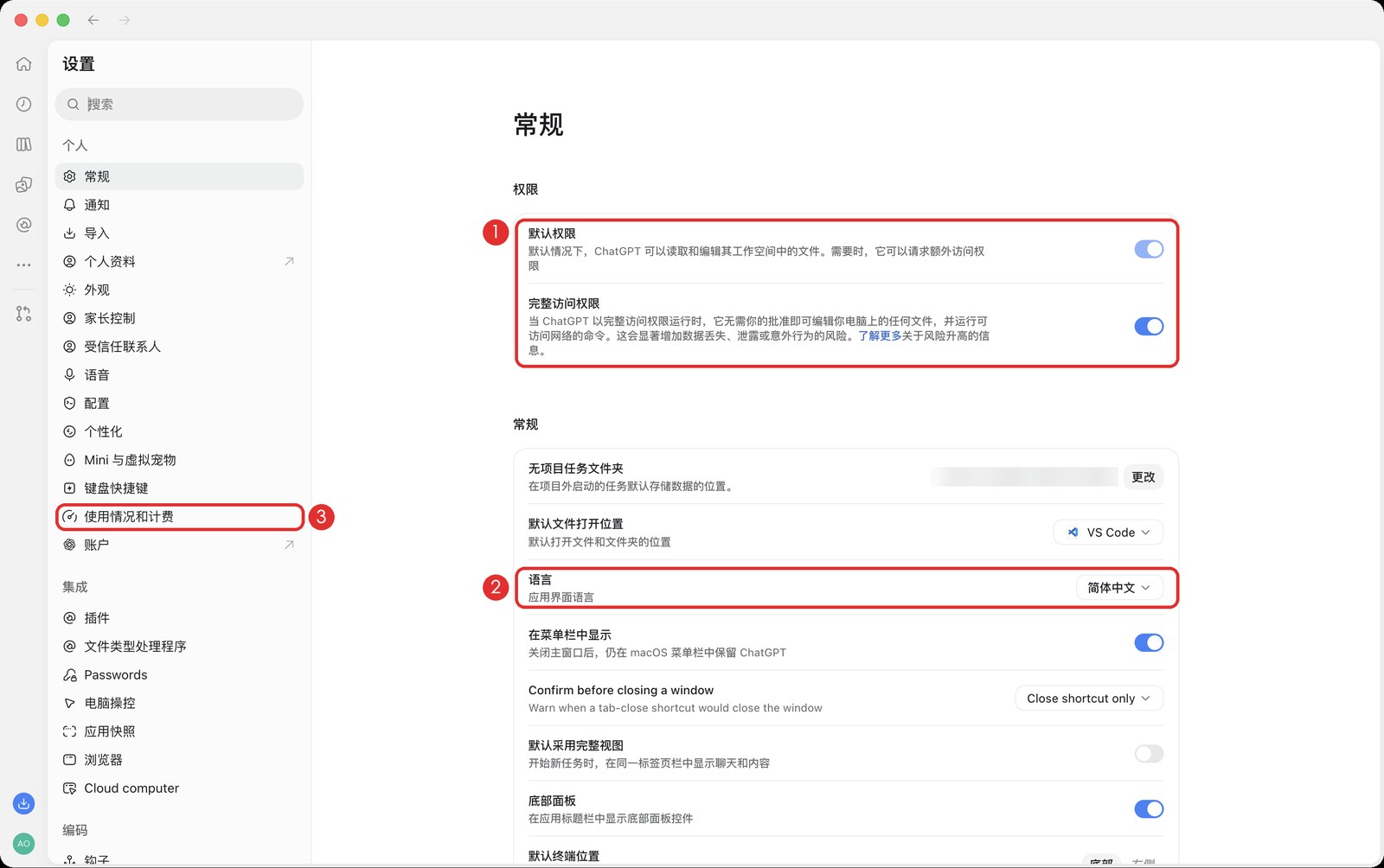Click the external arrow next to 个人资料
Screen dimensions: 1384x868
[289, 261]
